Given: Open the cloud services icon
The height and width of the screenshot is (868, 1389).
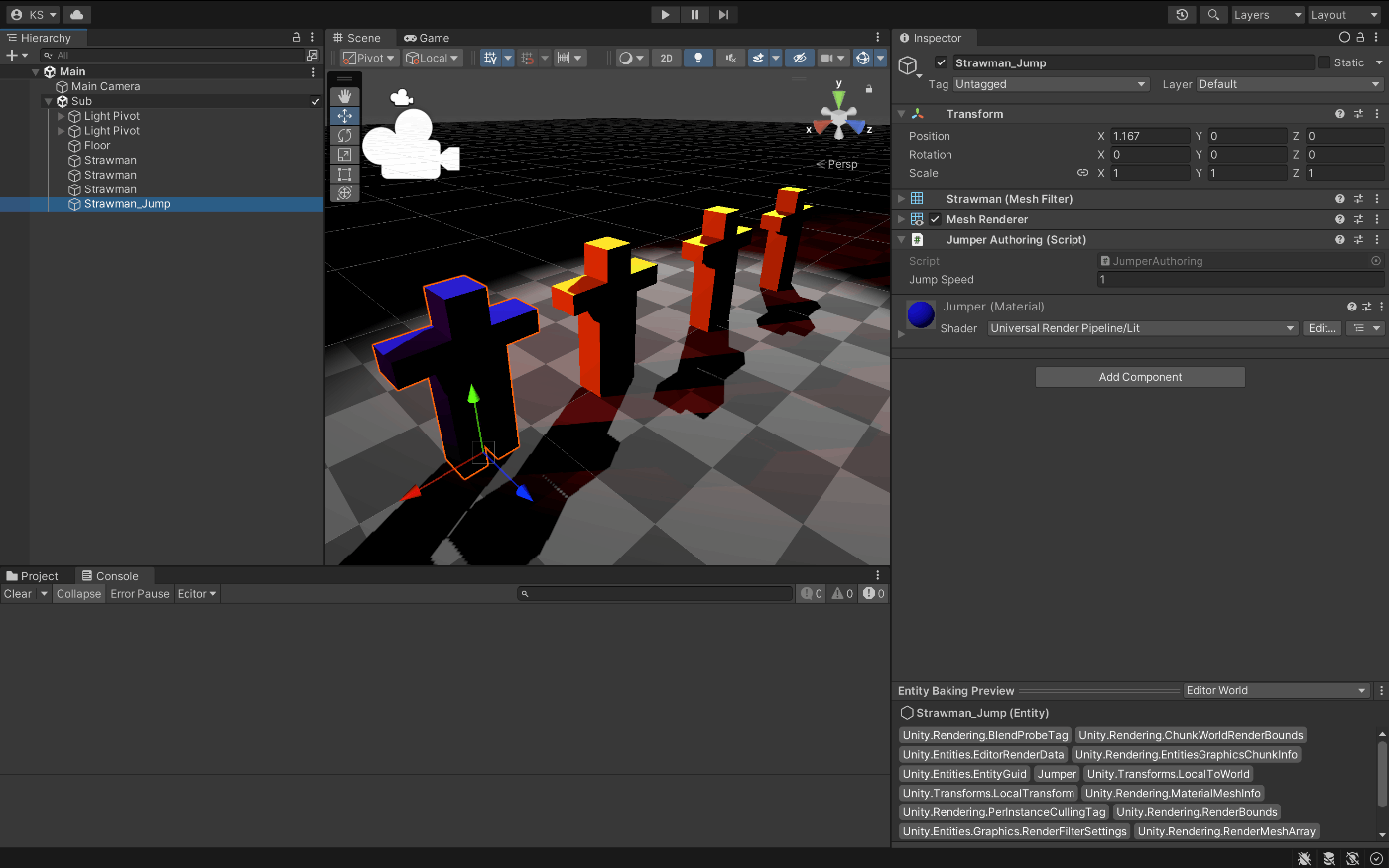Looking at the screenshot, I should 76,15.
